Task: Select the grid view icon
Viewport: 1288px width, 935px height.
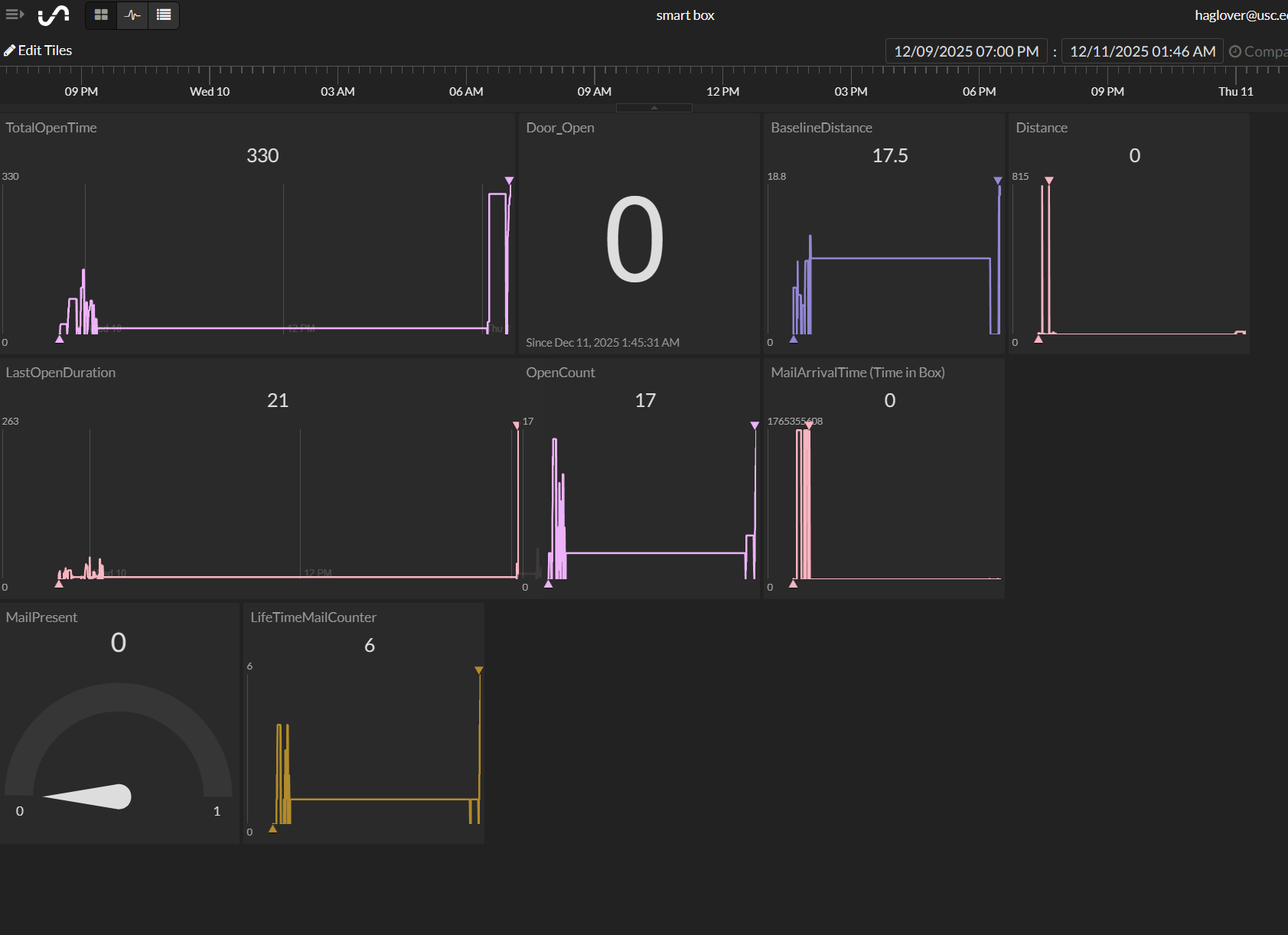Action: click(x=100, y=15)
